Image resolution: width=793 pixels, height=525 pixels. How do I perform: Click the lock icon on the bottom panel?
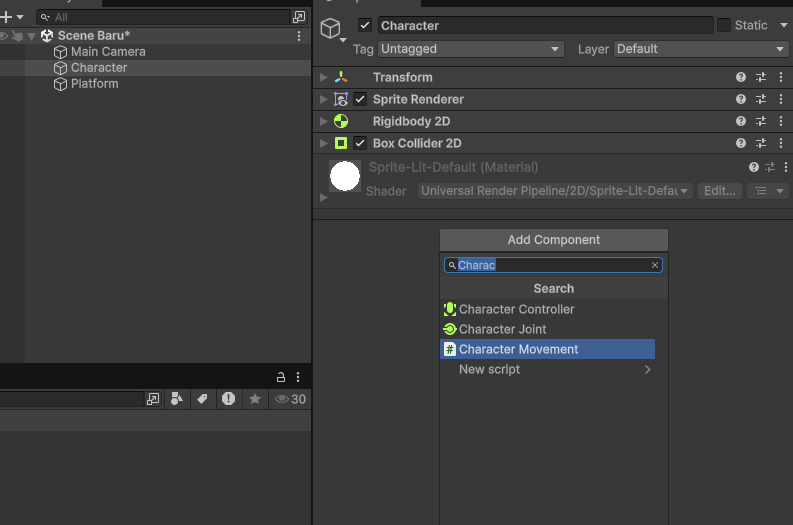click(x=281, y=377)
